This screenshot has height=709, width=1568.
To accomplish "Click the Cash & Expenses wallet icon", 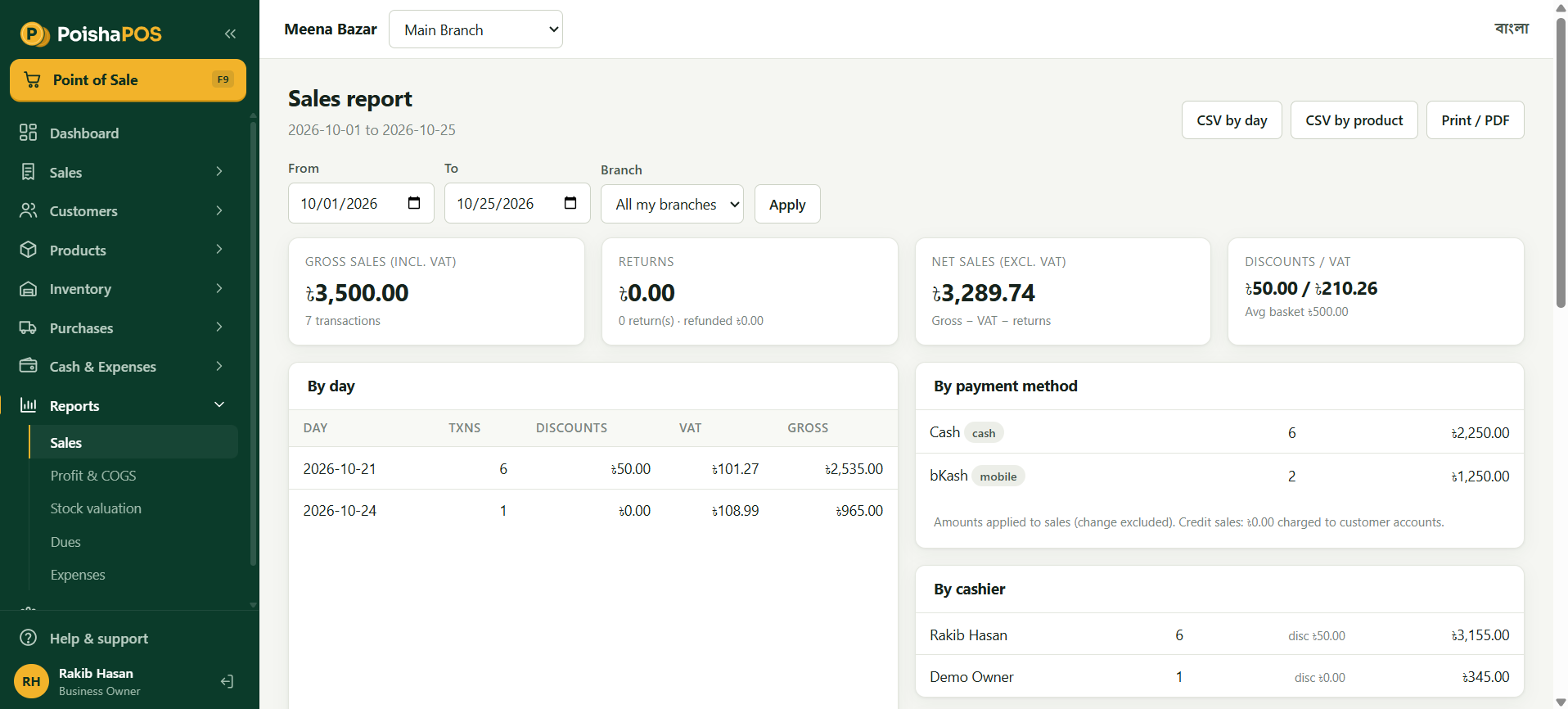I will pos(29,366).
